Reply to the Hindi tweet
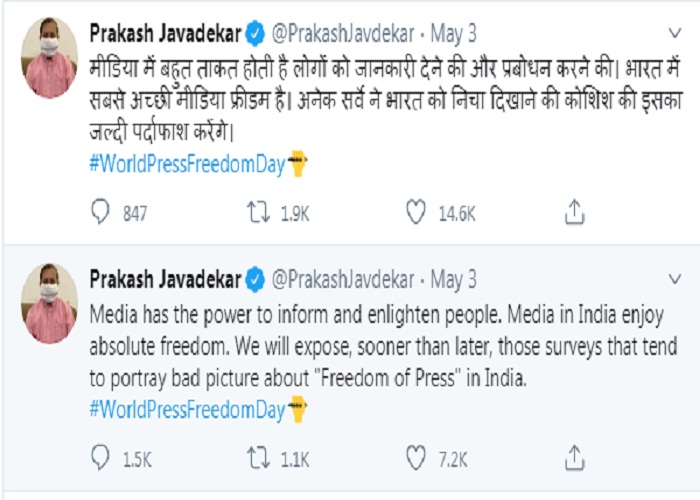The width and height of the screenshot is (700, 500). pos(101,211)
